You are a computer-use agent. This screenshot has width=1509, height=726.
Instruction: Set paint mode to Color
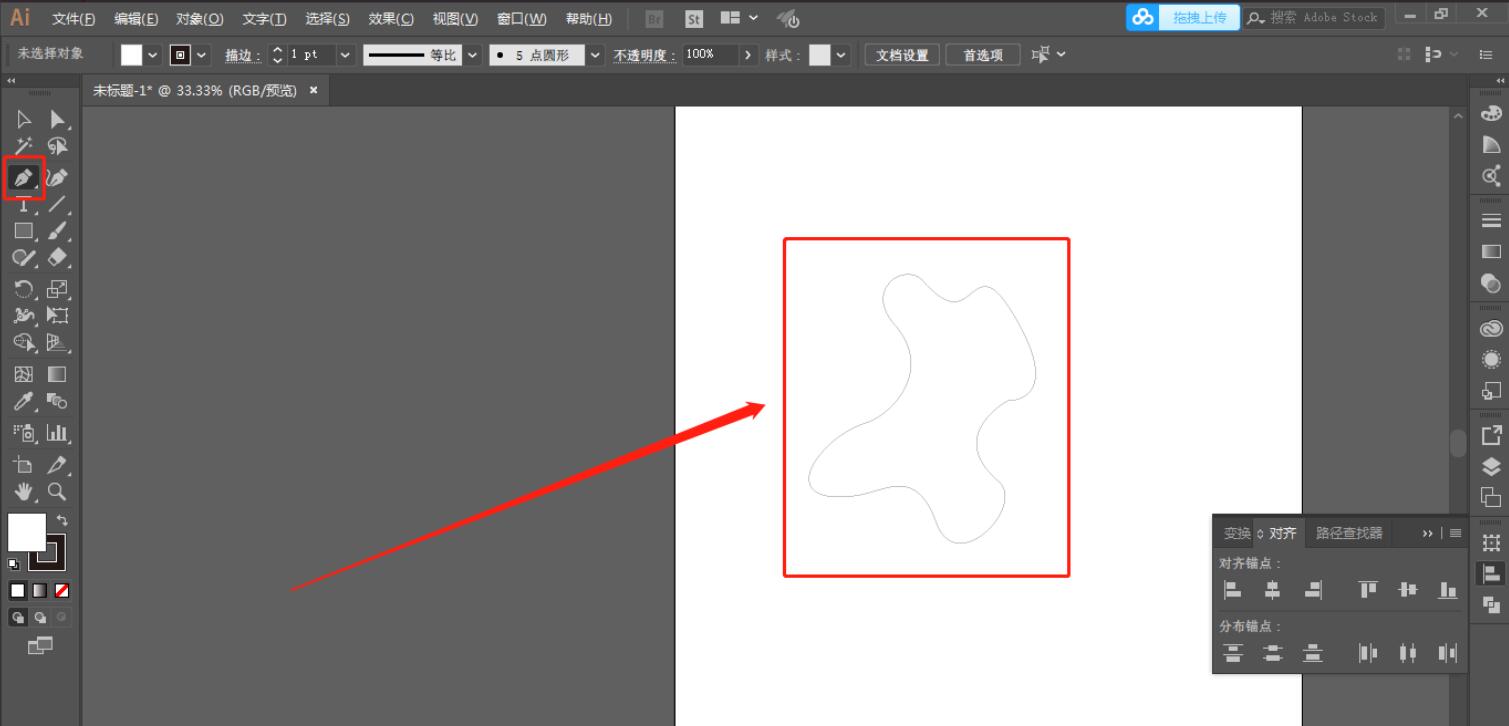(17, 591)
